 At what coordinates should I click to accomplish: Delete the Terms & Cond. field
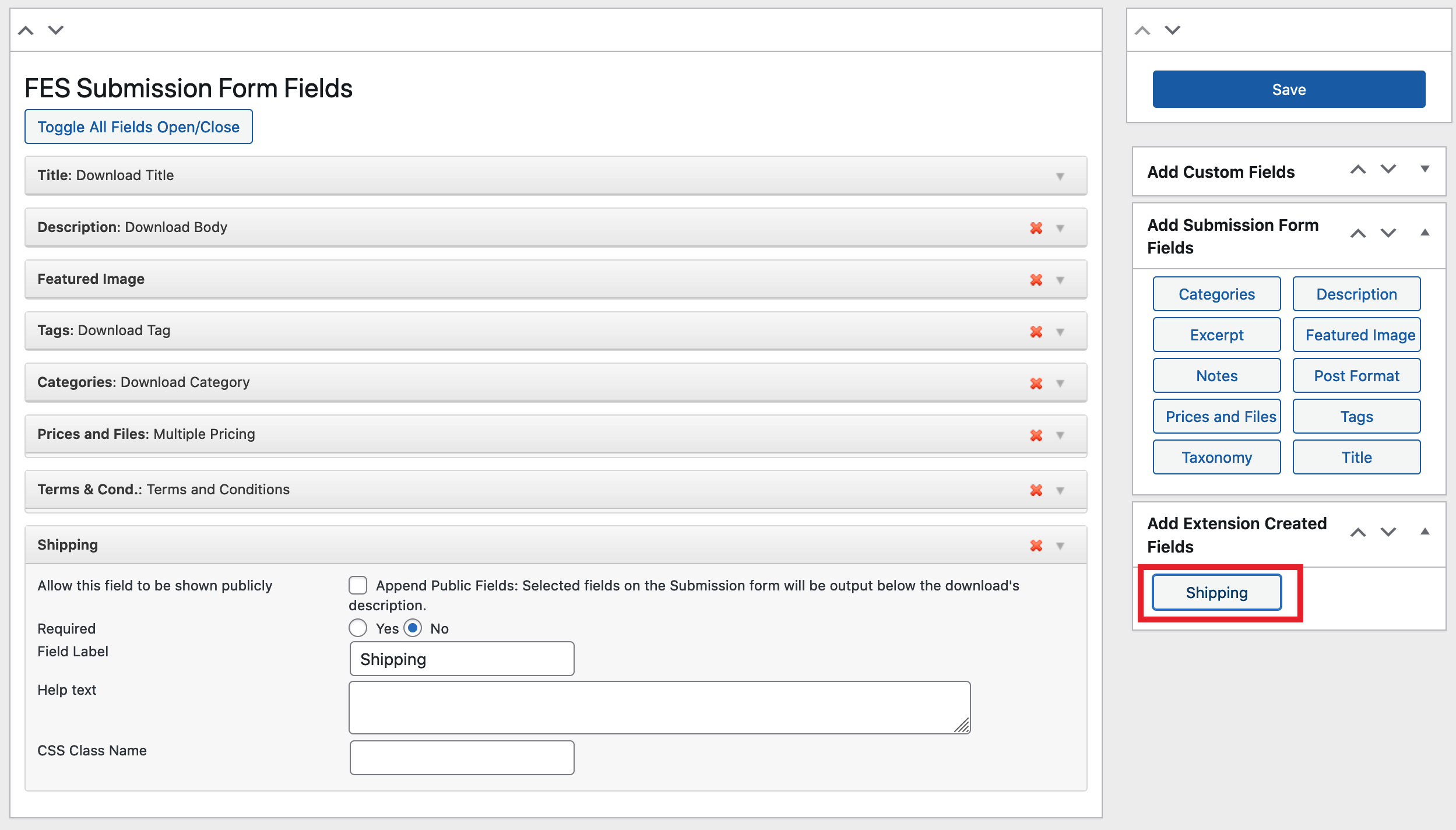pyautogui.click(x=1036, y=490)
